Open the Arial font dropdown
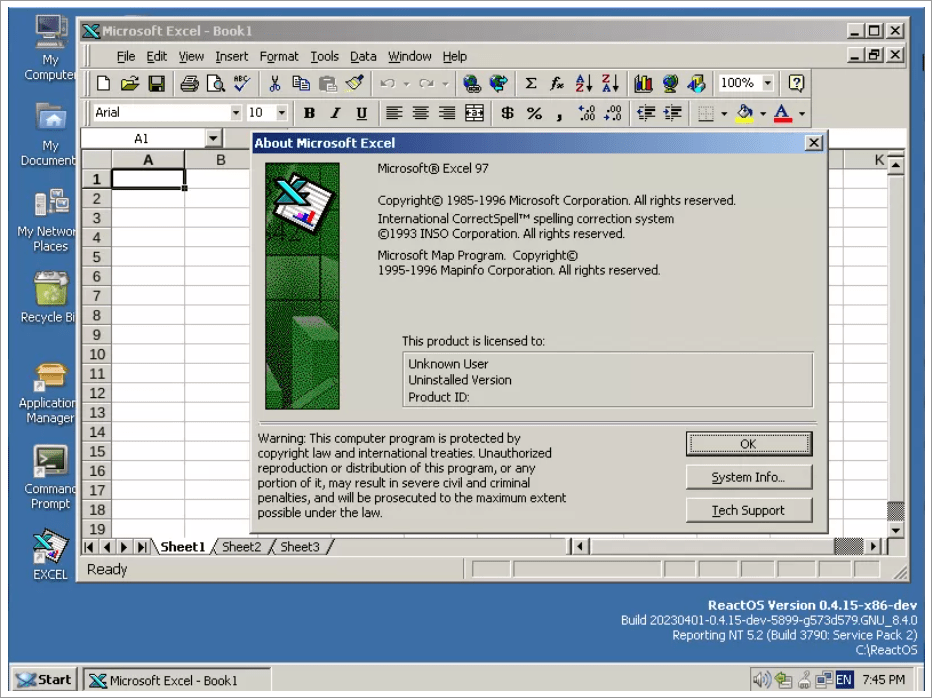 point(237,113)
